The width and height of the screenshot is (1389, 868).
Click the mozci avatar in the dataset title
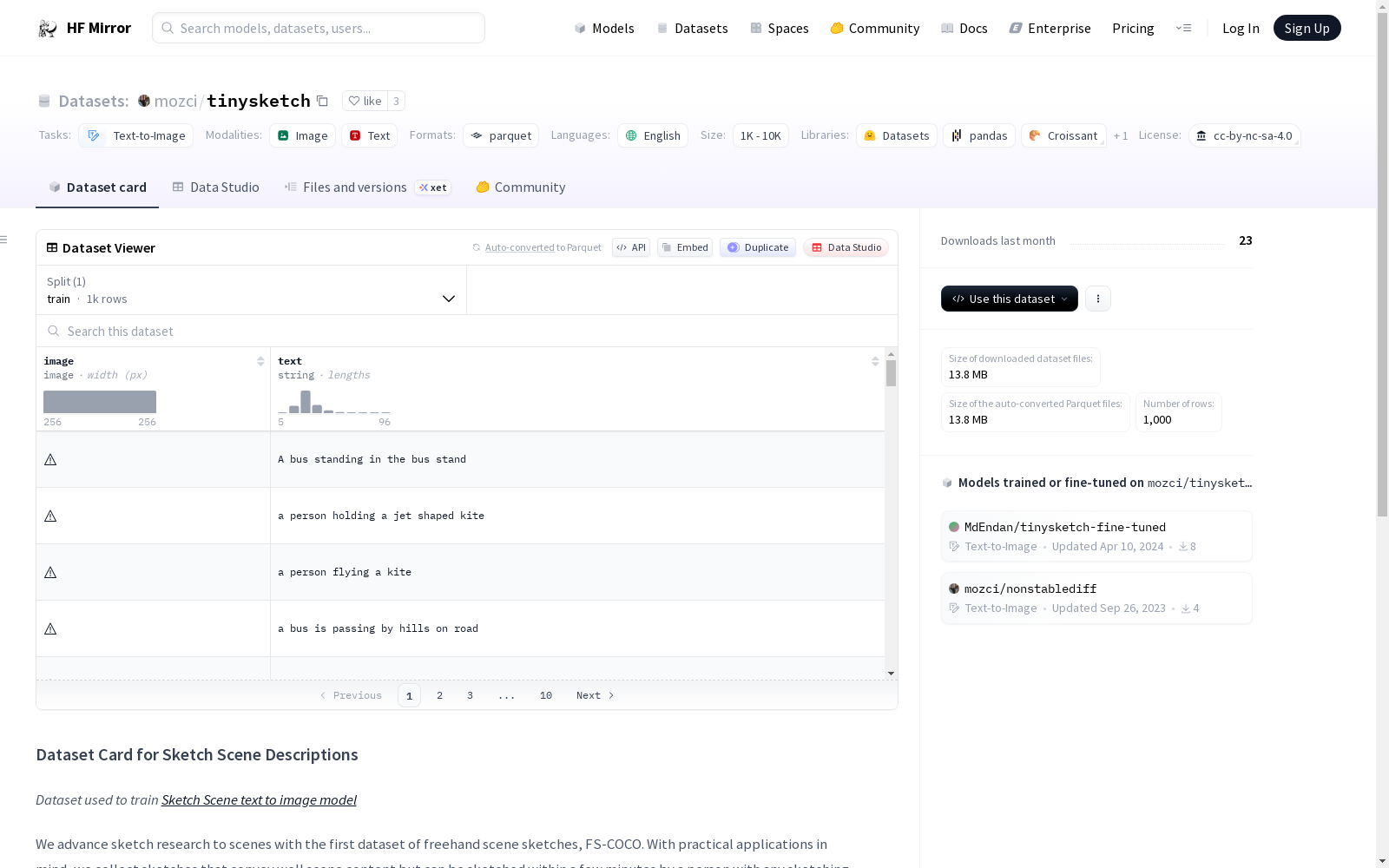tap(144, 101)
